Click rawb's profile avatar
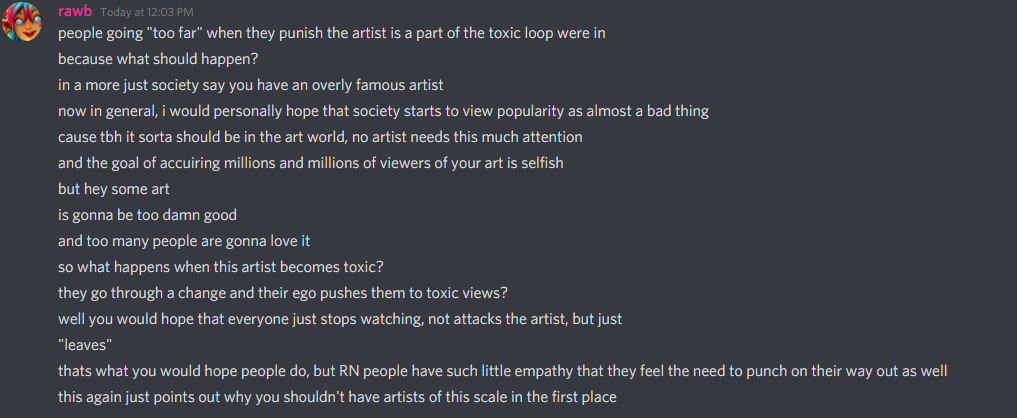The width and height of the screenshot is (1017, 418). coord(22,22)
